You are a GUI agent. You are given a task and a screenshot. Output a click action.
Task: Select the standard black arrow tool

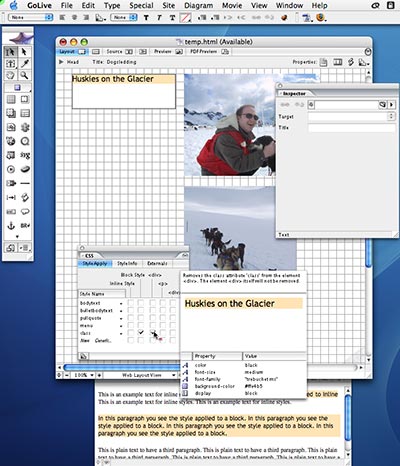(24, 52)
